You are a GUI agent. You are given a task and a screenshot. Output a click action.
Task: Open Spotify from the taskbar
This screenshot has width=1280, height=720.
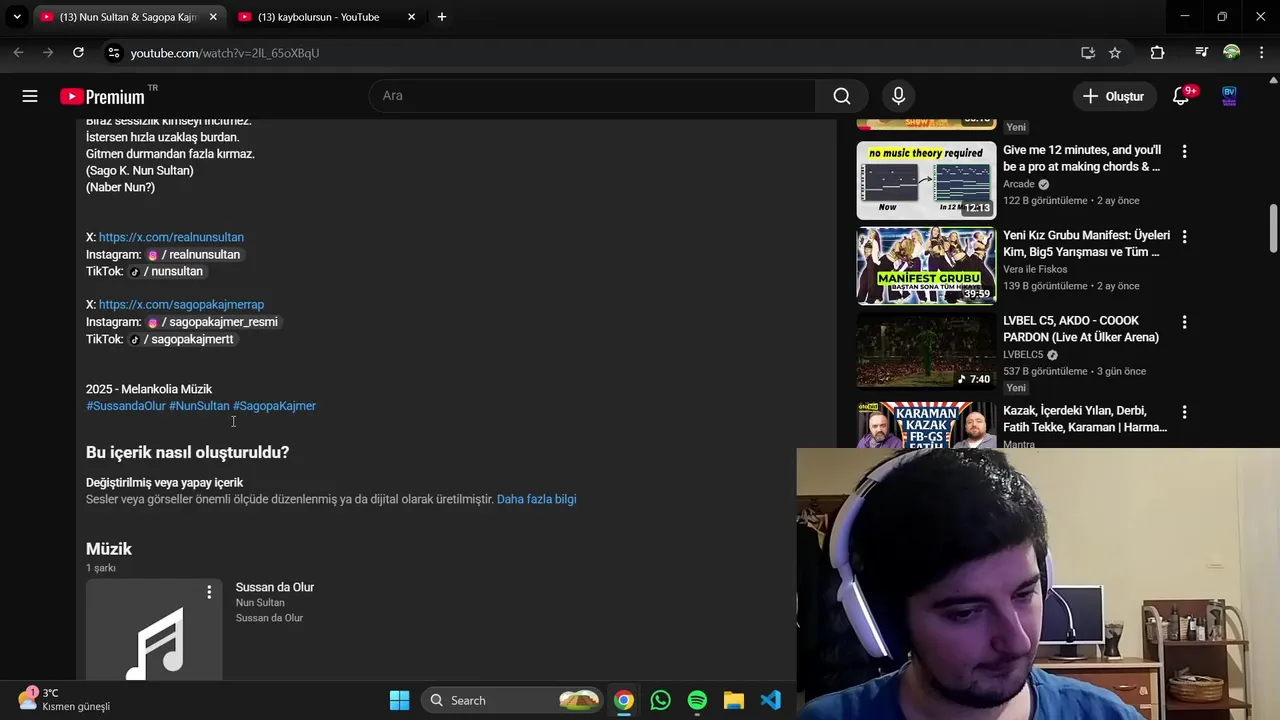[x=697, y=700]
